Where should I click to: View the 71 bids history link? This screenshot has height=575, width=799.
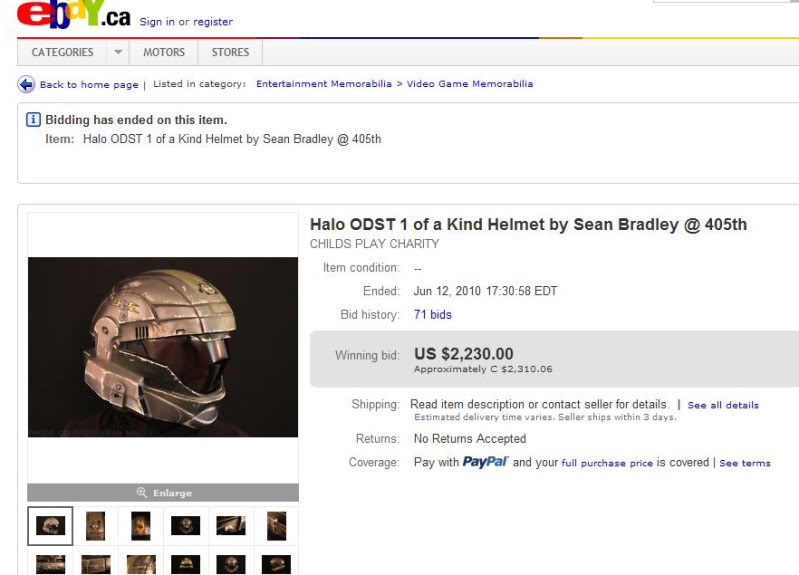tap(433, 315)
